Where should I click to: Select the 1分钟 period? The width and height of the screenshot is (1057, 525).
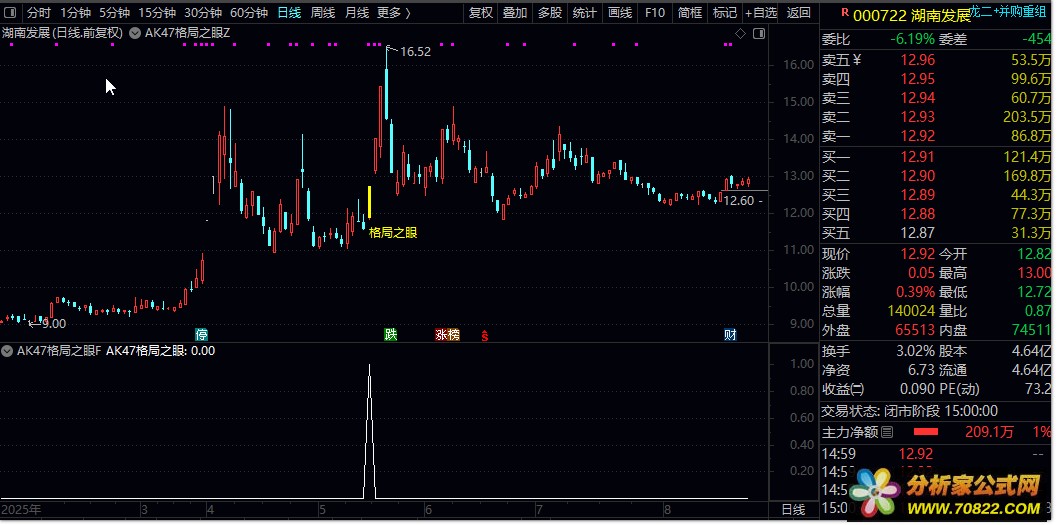[x=76, y=12]
